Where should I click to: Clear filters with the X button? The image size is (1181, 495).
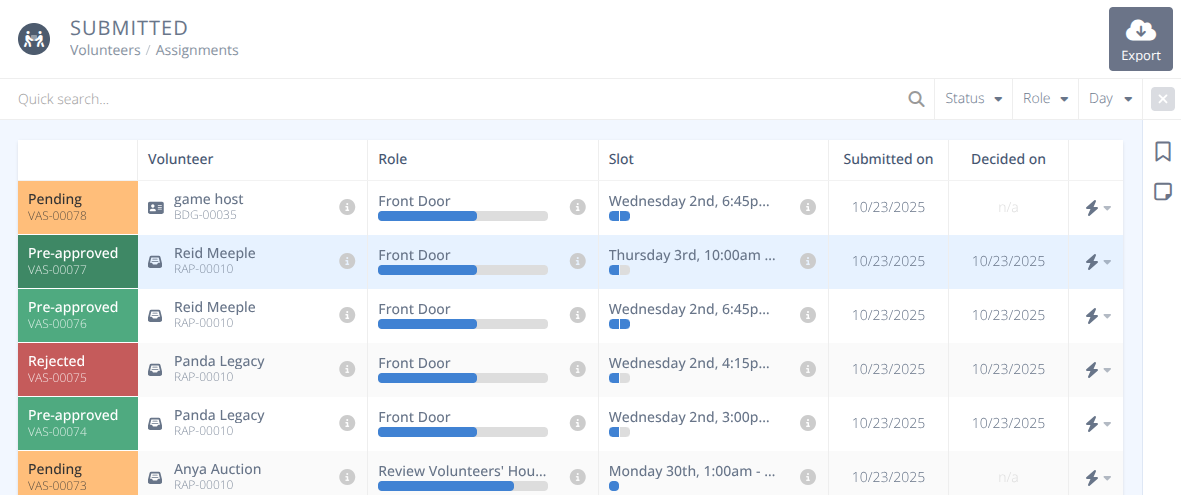point(1162,99)
